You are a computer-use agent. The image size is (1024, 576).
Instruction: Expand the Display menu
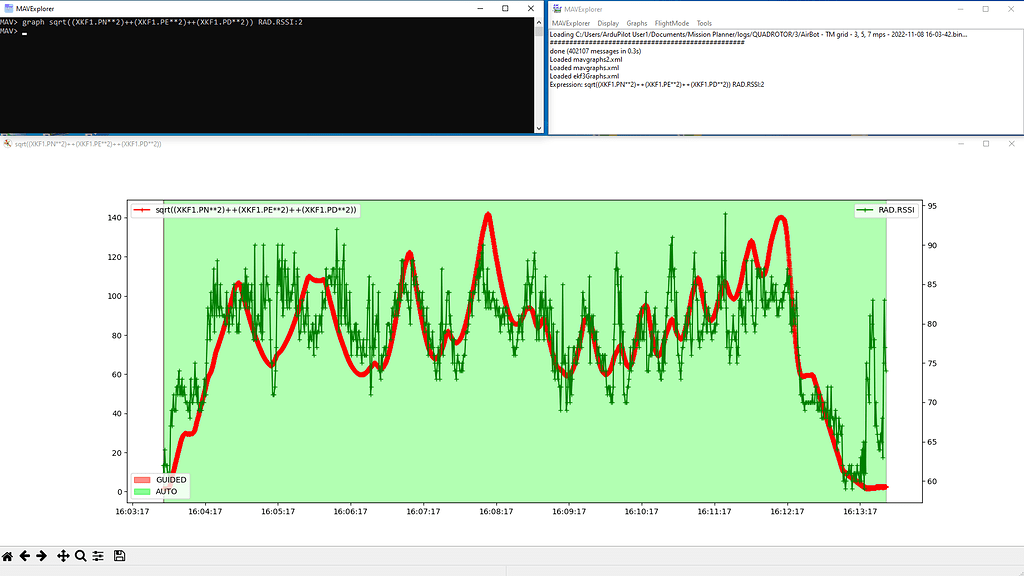point(608,22)
